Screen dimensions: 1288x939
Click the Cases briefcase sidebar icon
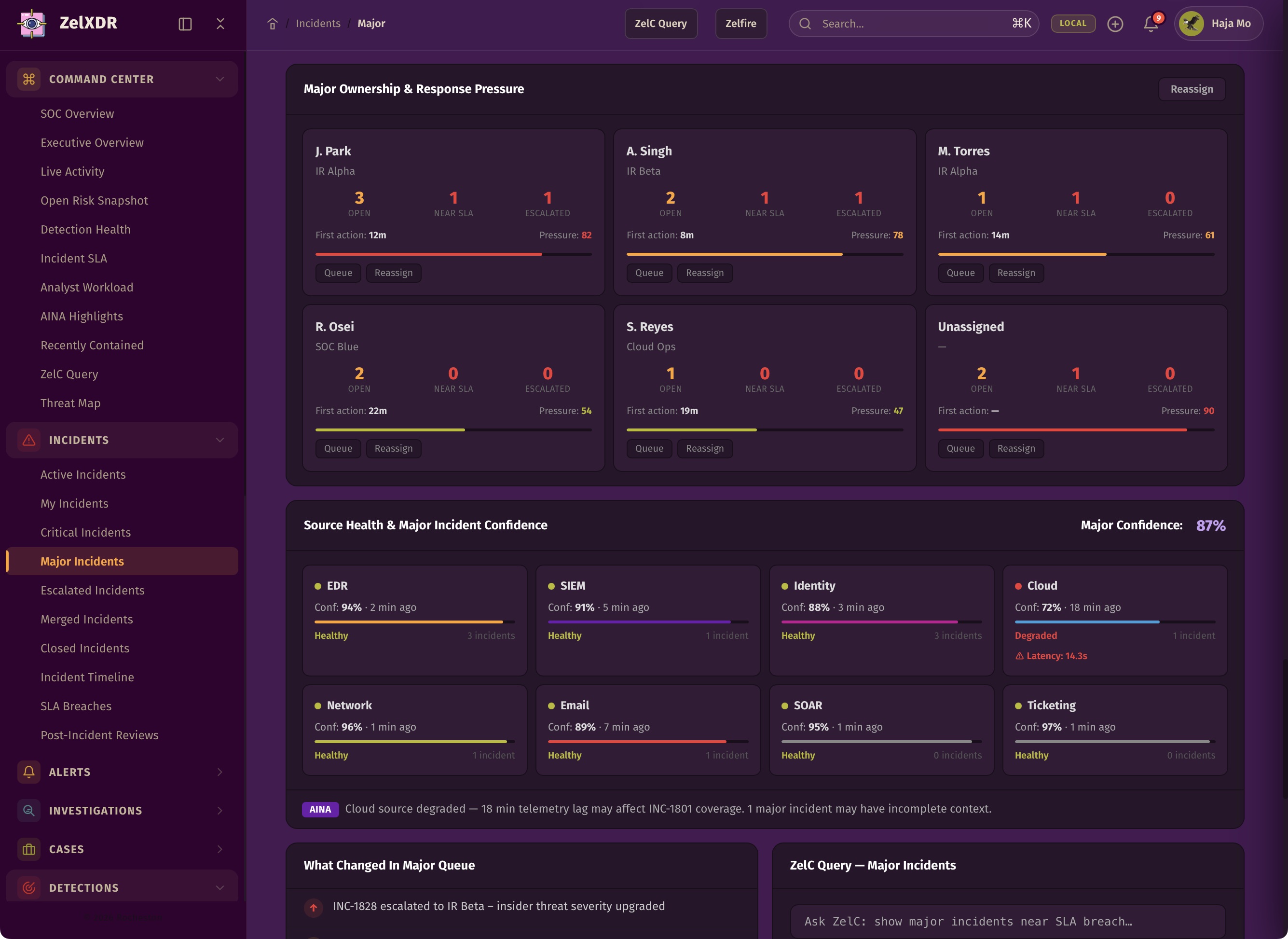29,849
